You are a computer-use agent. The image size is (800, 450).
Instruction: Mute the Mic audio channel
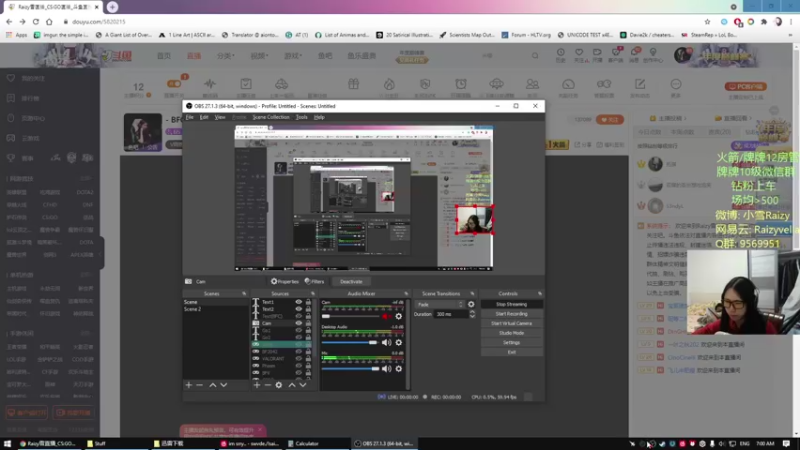click(387, 369)
